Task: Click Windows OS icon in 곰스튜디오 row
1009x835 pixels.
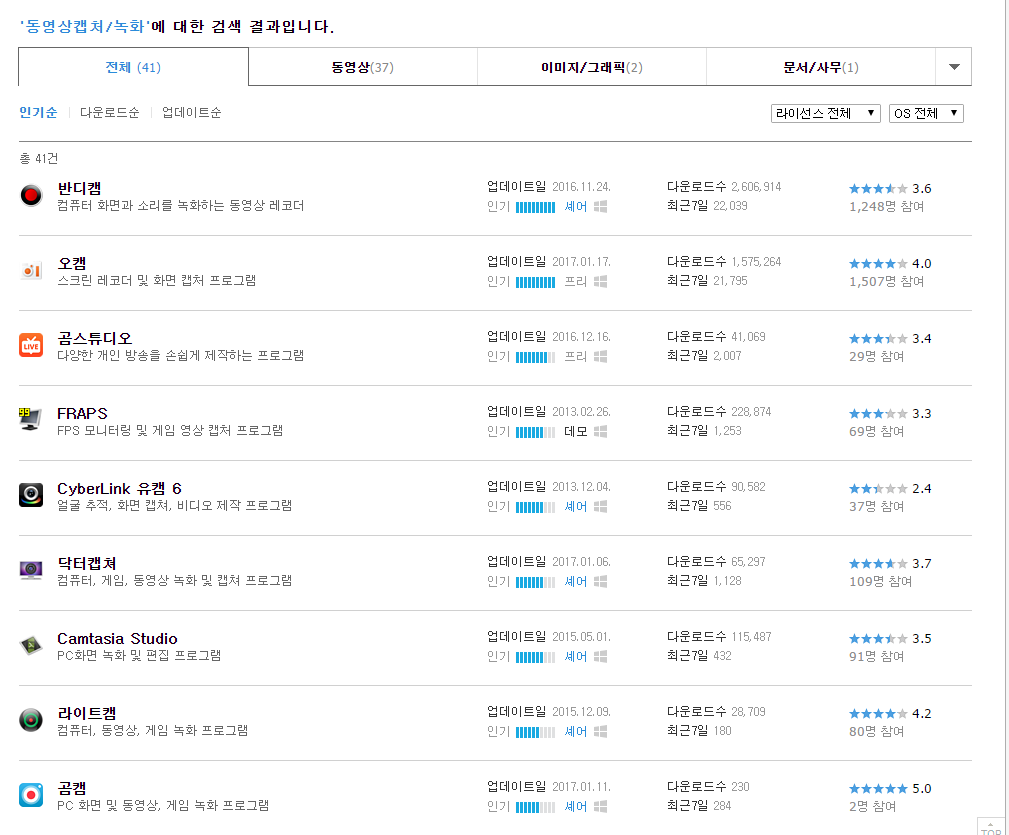Action: coord(600,356)
